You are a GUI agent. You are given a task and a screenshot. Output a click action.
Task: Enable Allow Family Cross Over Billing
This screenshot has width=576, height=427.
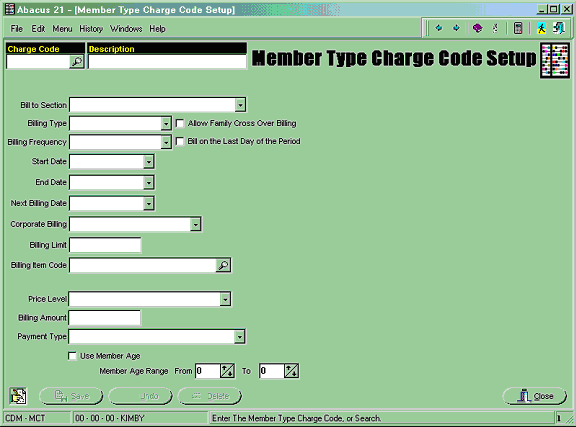pyautogui.click(x=180, y=123)
